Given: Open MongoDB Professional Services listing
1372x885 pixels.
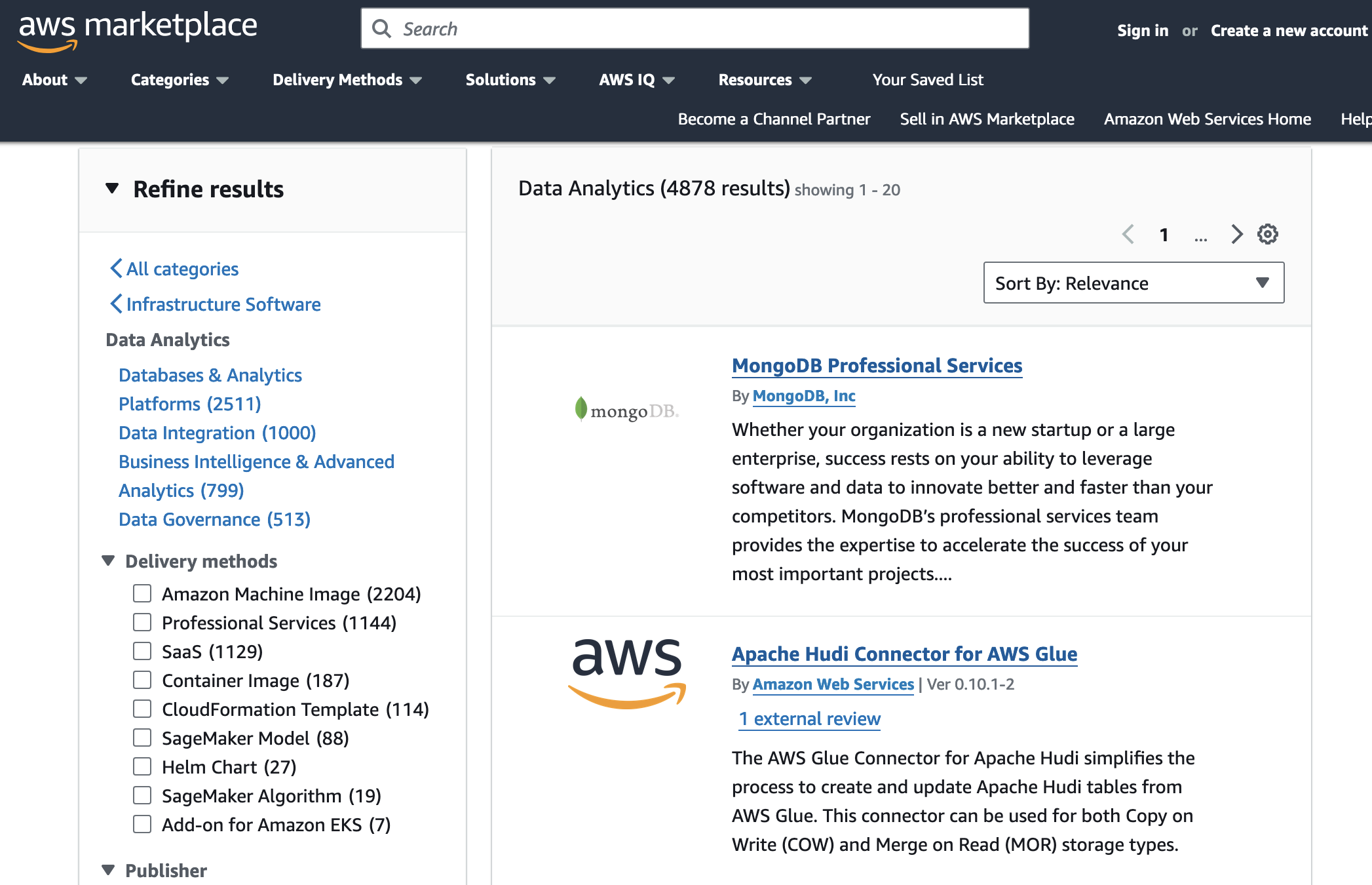Looking at the screenshot, I should (x=877, y=366).
